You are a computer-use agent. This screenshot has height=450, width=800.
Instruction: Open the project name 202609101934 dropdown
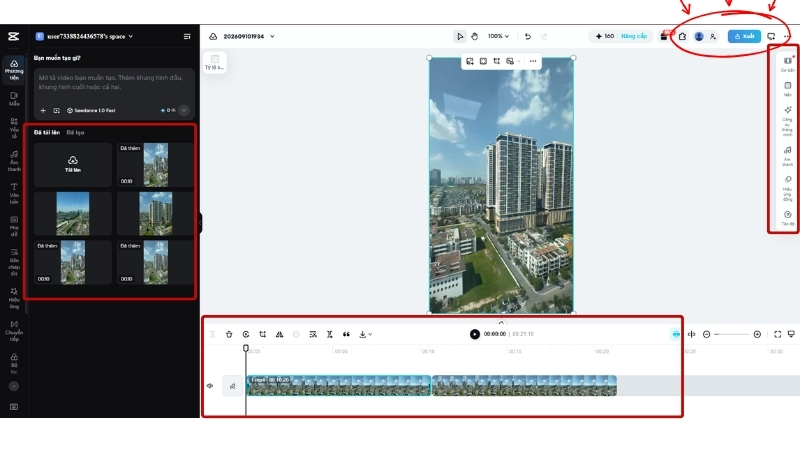248,36
